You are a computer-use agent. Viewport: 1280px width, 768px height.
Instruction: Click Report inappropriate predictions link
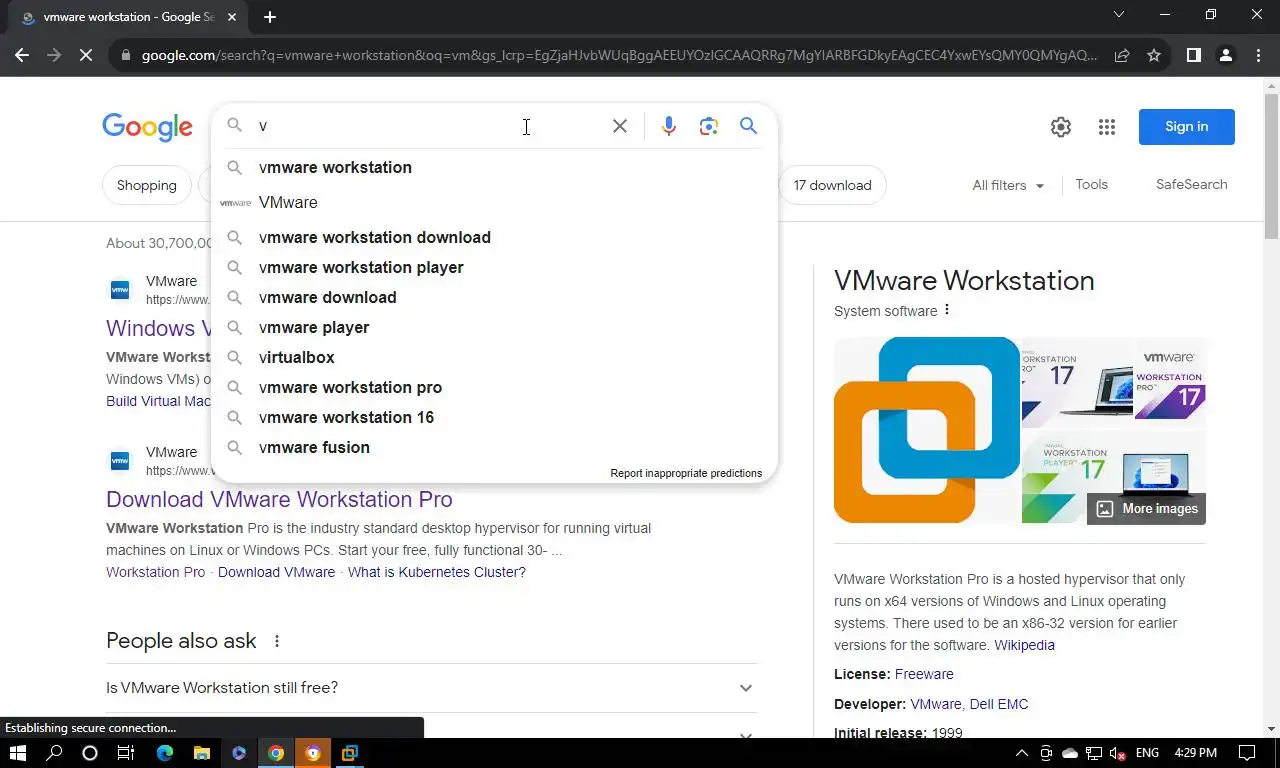click(x=686, y=473)
